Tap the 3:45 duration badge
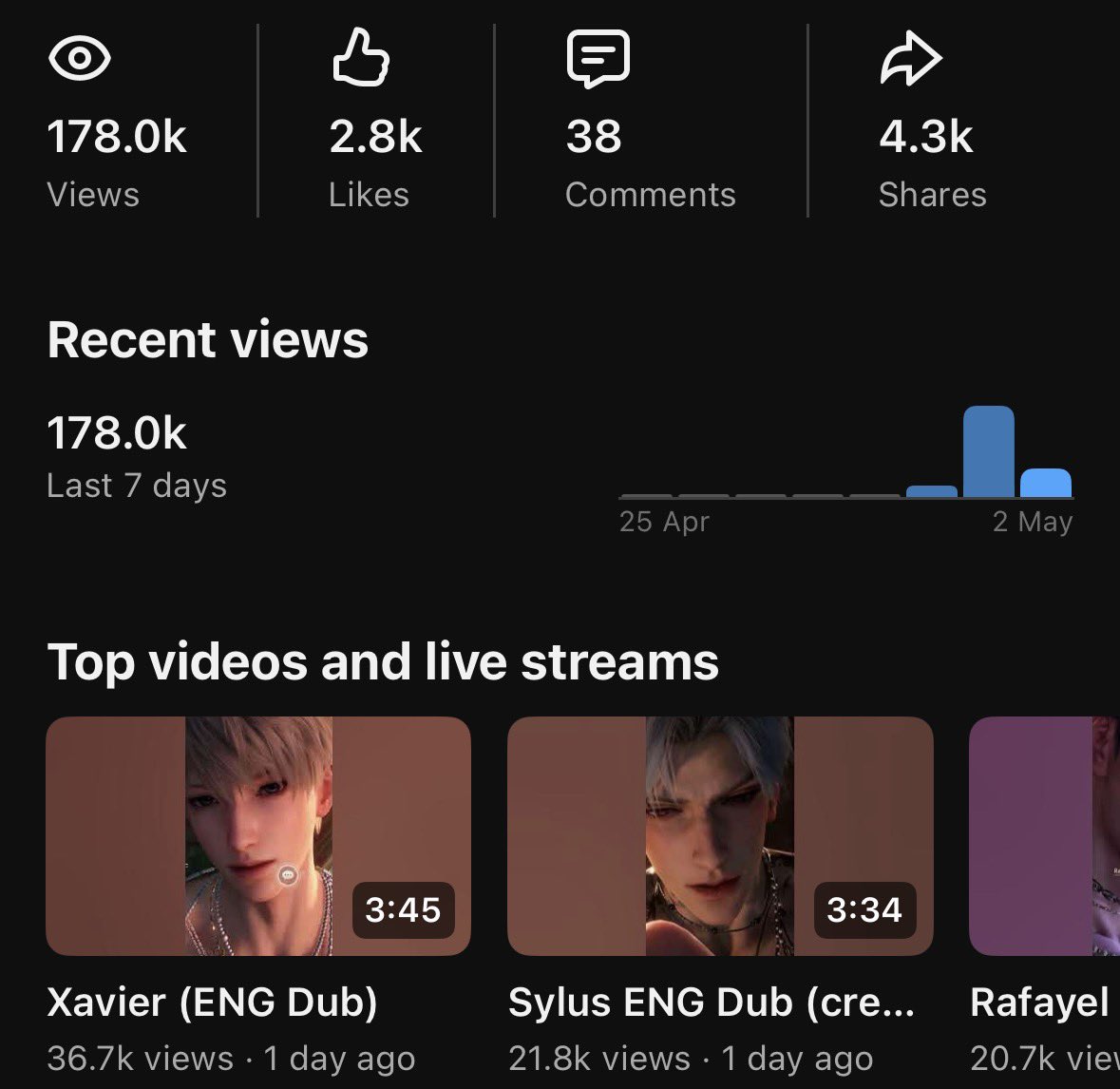 [404, 909]
